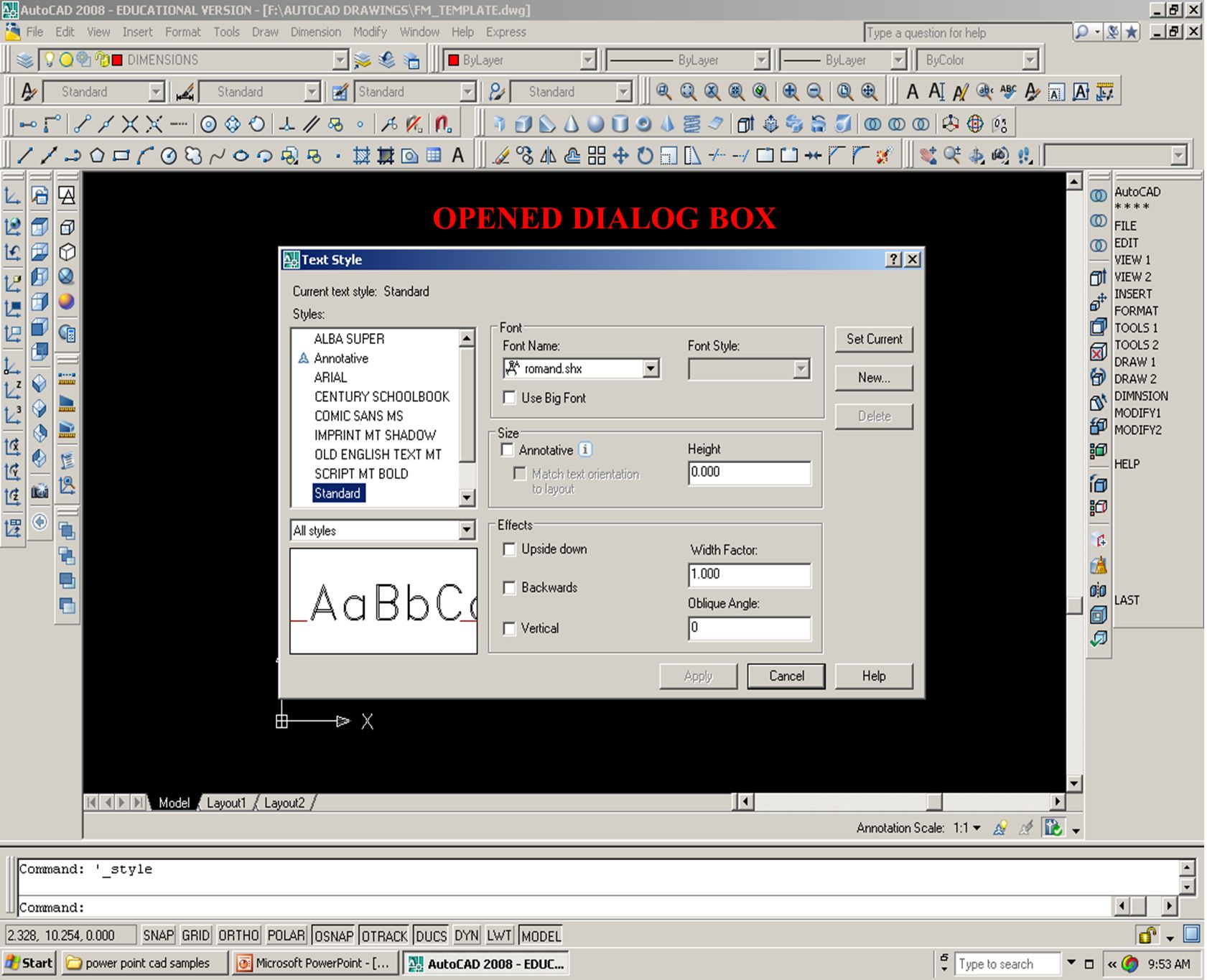Open the Modify menu

[x=370, y=32]
